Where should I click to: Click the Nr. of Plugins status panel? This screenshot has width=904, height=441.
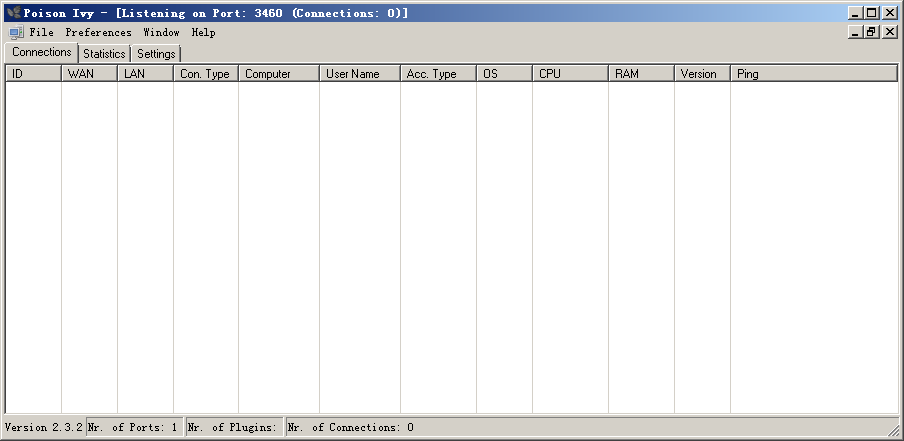235,427
